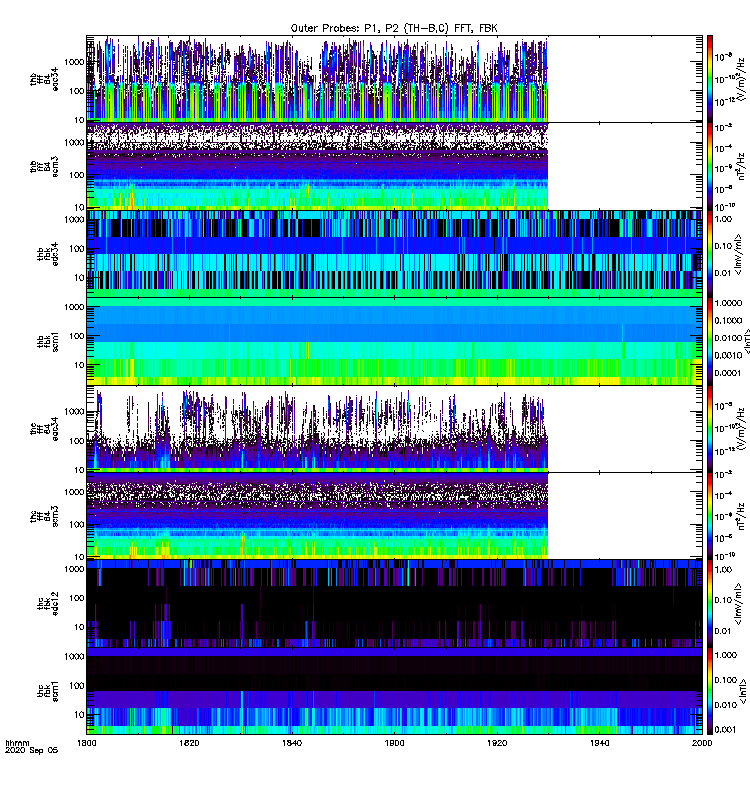The width and height of the screenshot is (750, 800).
Task: Click the 0.0001 value on thb fbk scm1 color scale
Action: coord(728,373)
